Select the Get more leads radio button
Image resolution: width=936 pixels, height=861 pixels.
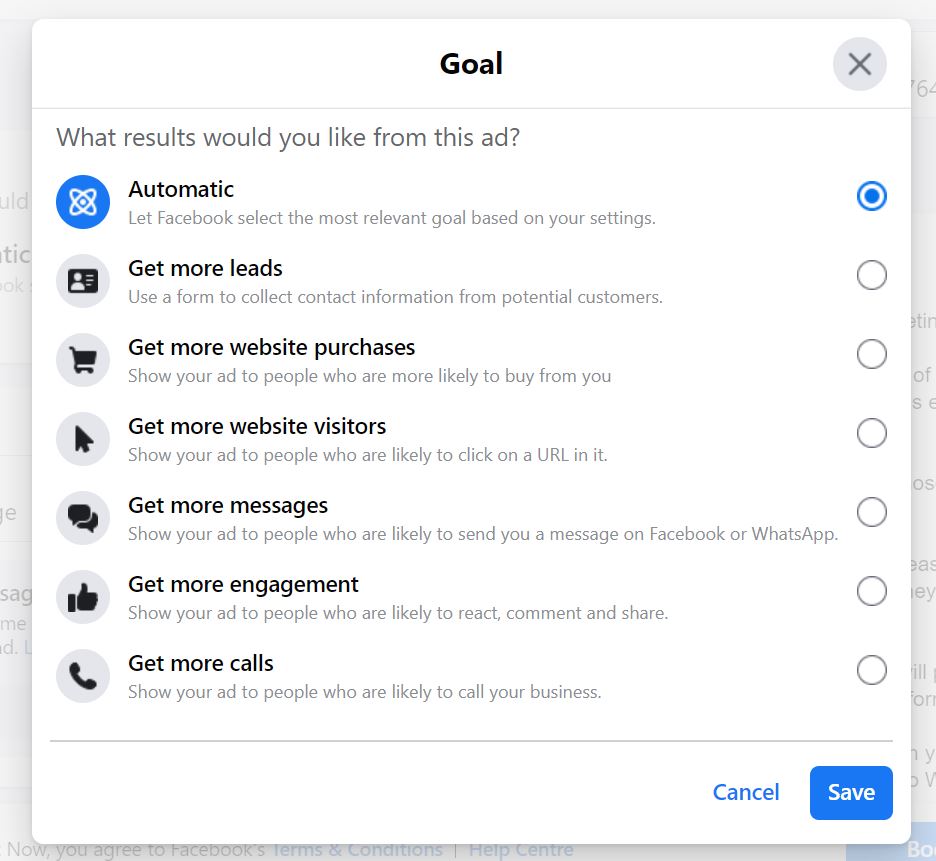click(872, 275)
